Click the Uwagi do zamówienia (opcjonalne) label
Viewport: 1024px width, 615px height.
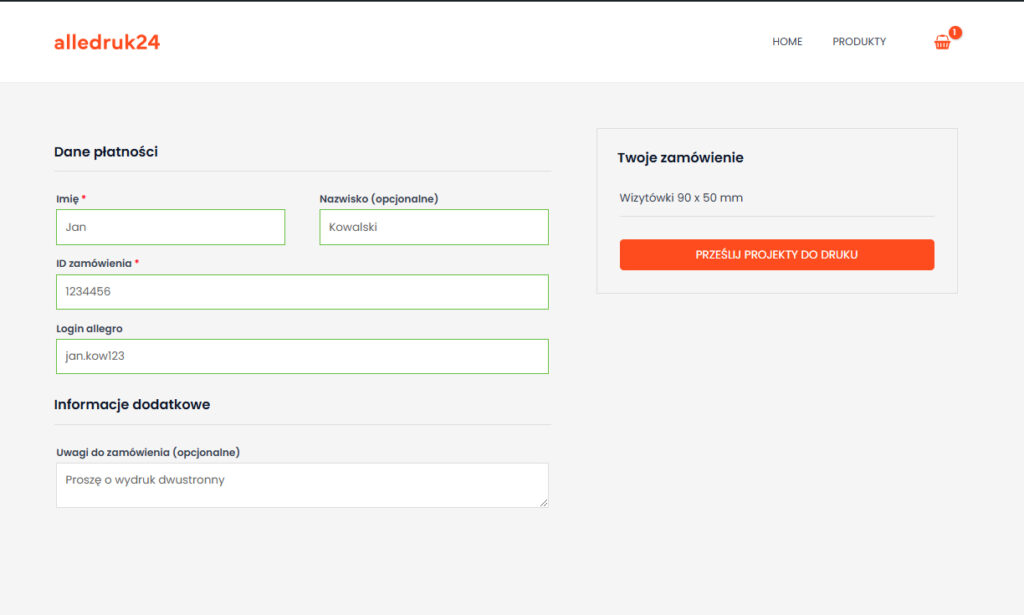148,452
